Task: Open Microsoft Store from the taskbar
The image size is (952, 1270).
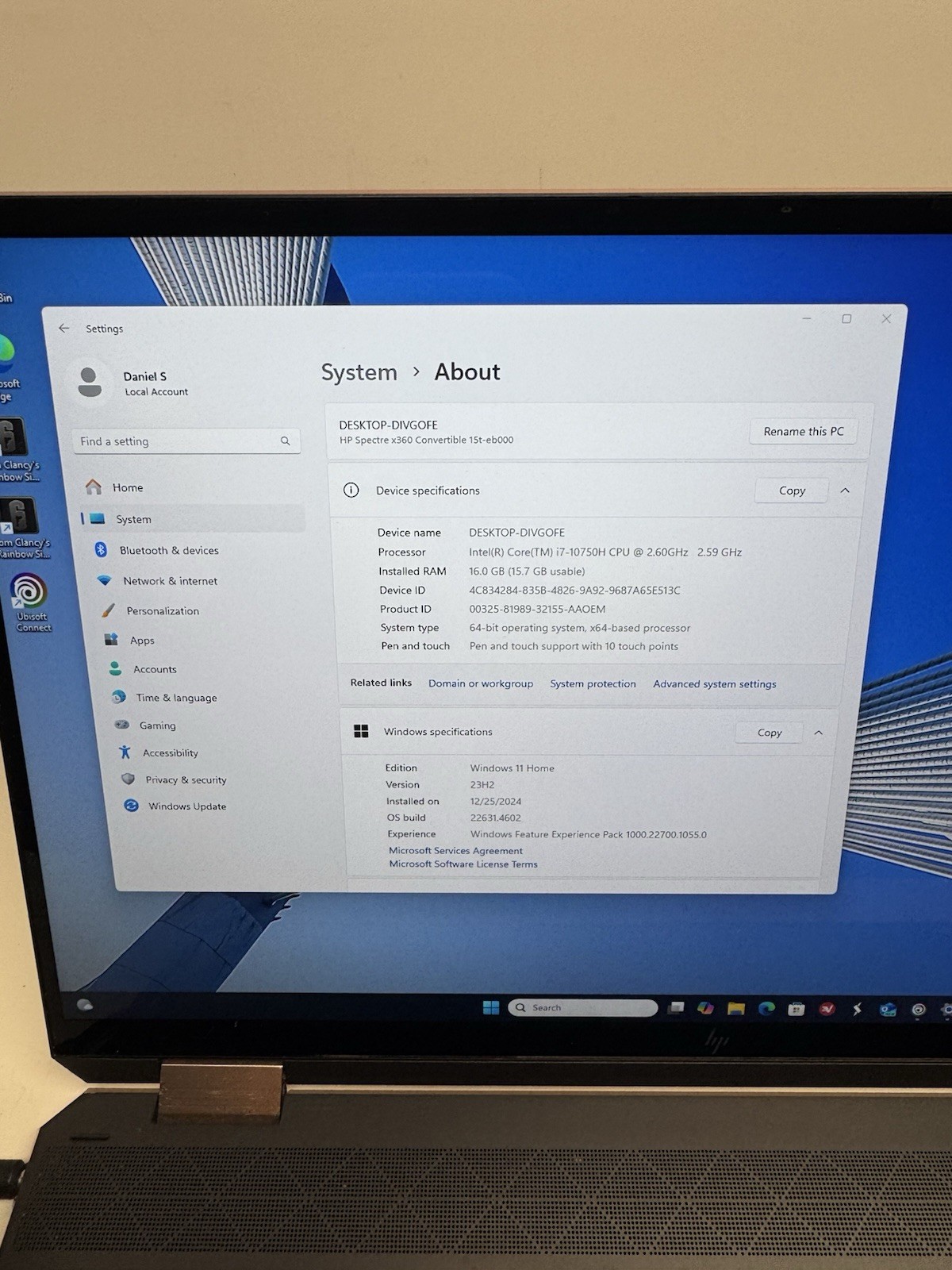Action: [797, 1009]
